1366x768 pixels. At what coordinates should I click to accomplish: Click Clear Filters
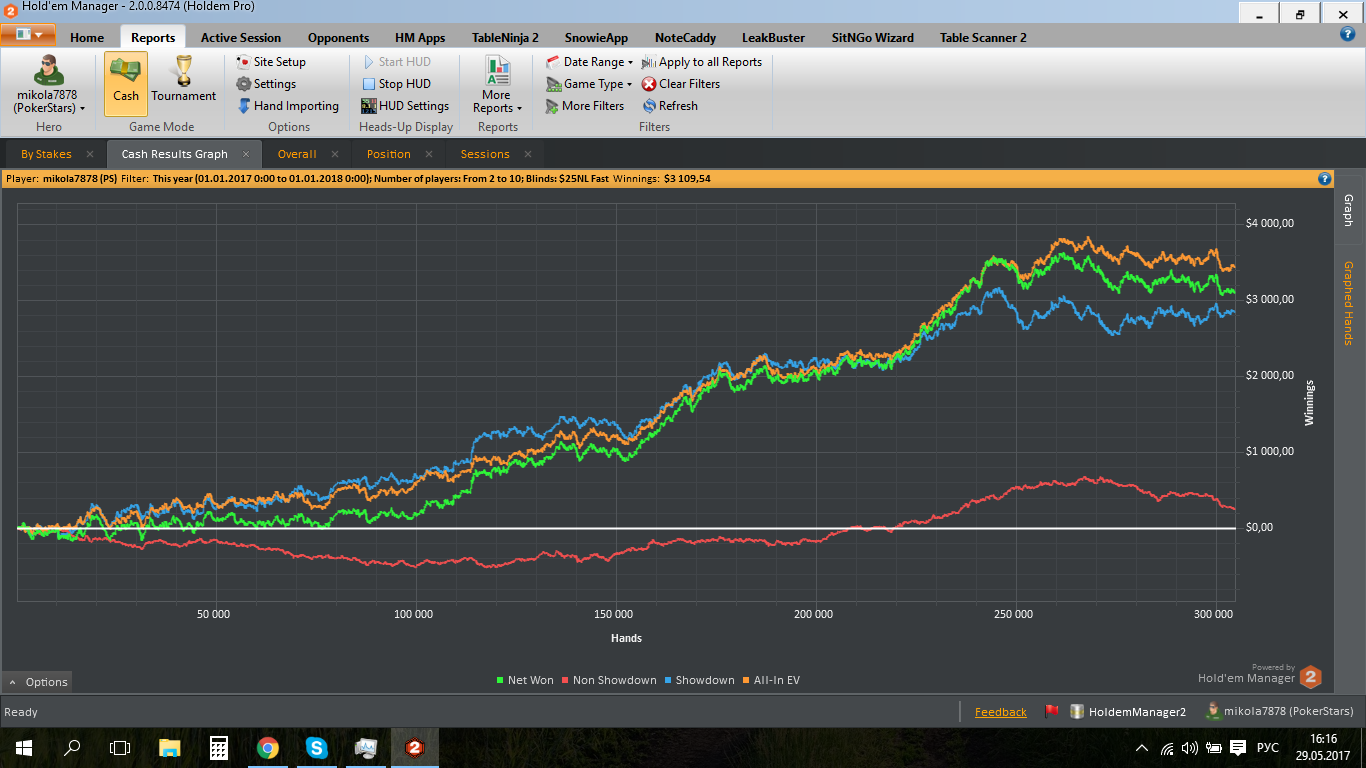(x=681, y=84)
